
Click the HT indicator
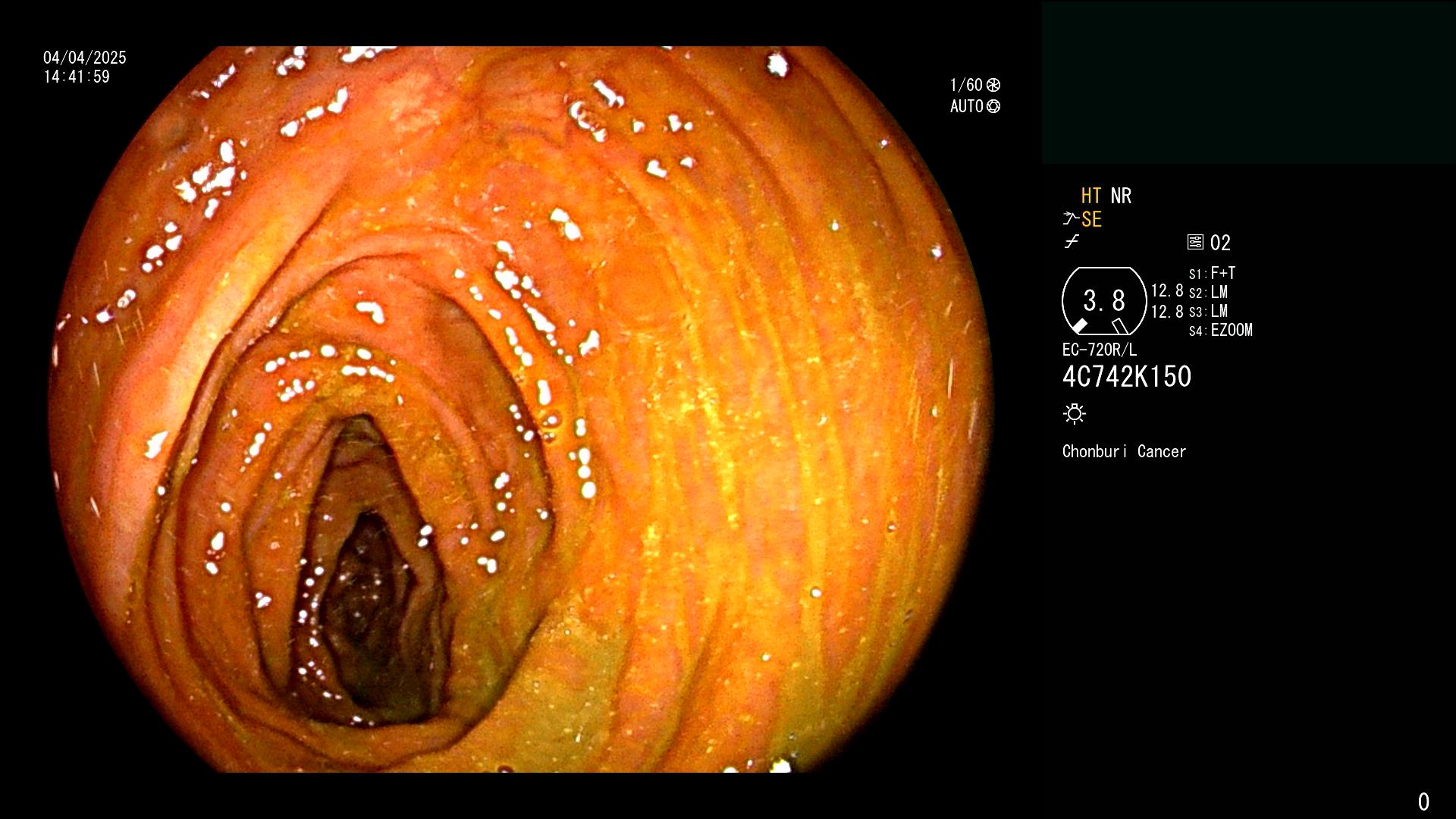pyautogui.click(x=1090, y=196)
